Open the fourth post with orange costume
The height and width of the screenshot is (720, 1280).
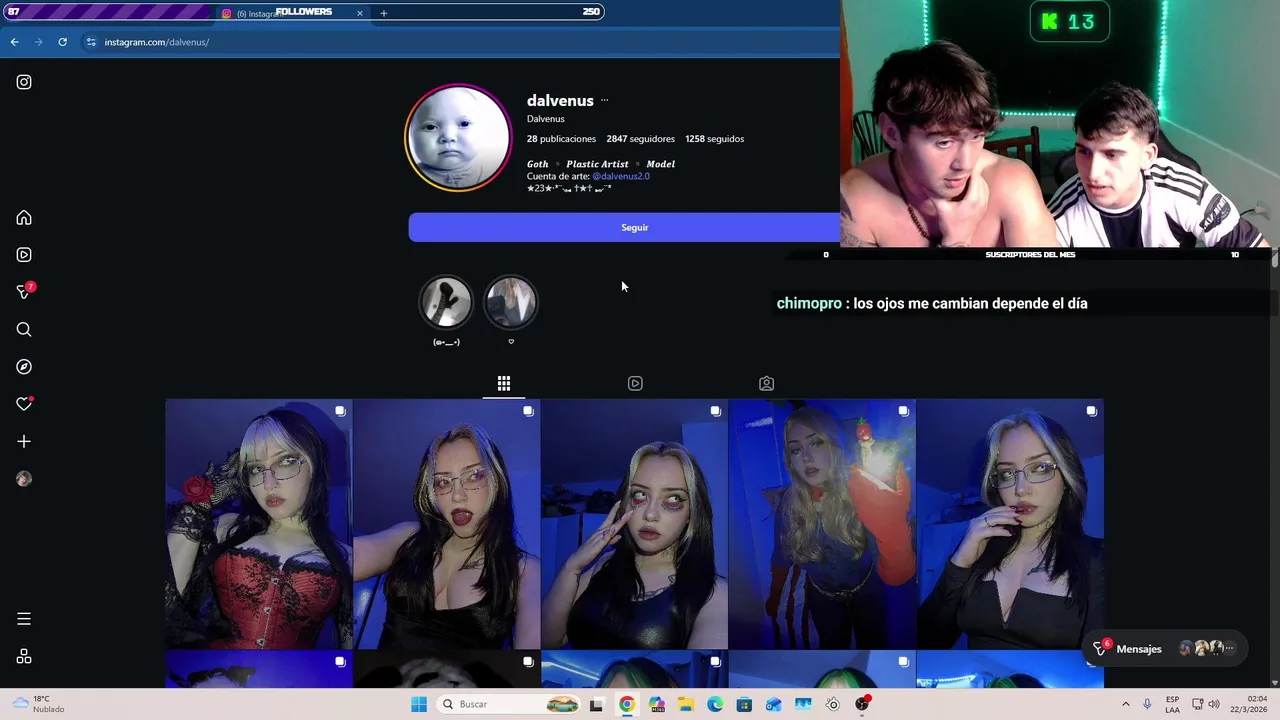pyautogui.click(x=822, y=524)
